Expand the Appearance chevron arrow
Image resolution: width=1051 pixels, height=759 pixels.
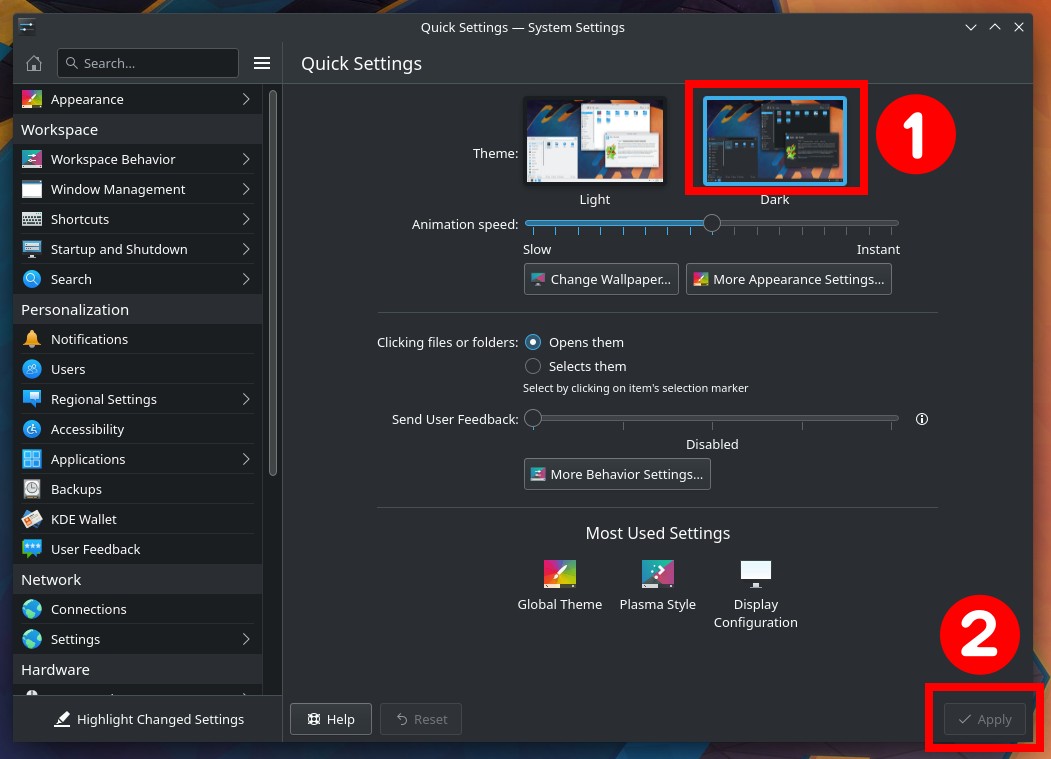246,99
